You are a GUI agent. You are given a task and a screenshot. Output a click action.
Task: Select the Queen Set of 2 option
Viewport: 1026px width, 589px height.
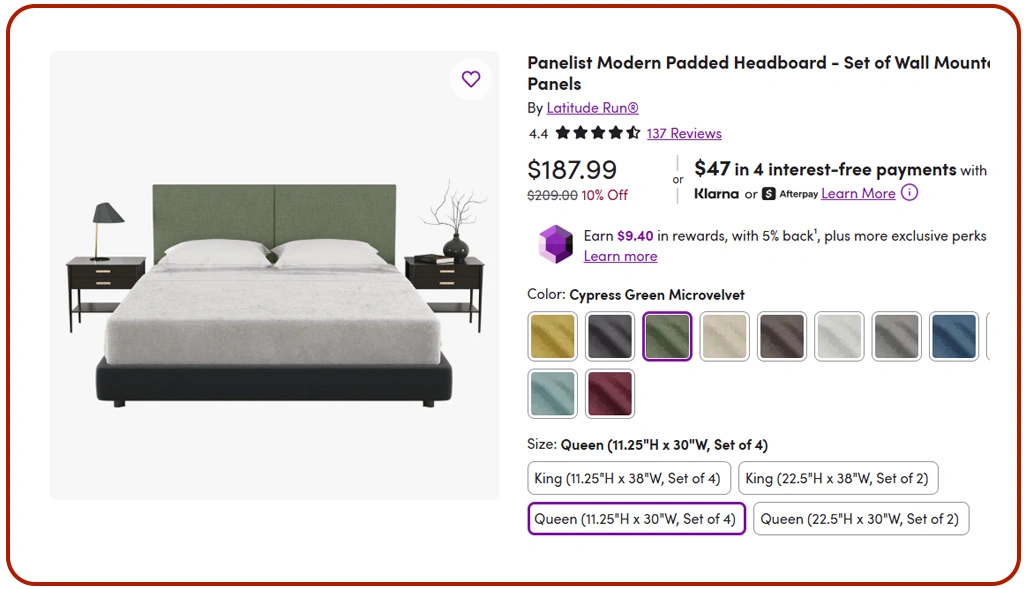click(860, 518)
